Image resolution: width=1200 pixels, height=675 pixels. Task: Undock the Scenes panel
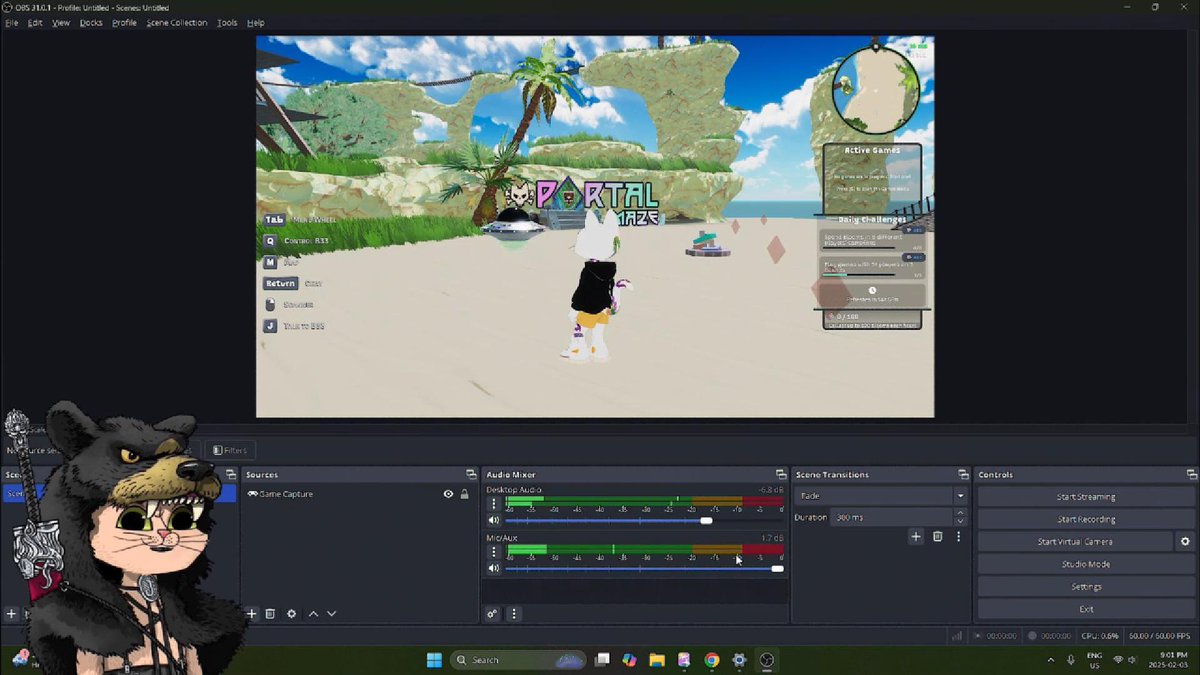pyautogui.click(x=230, y=475)
